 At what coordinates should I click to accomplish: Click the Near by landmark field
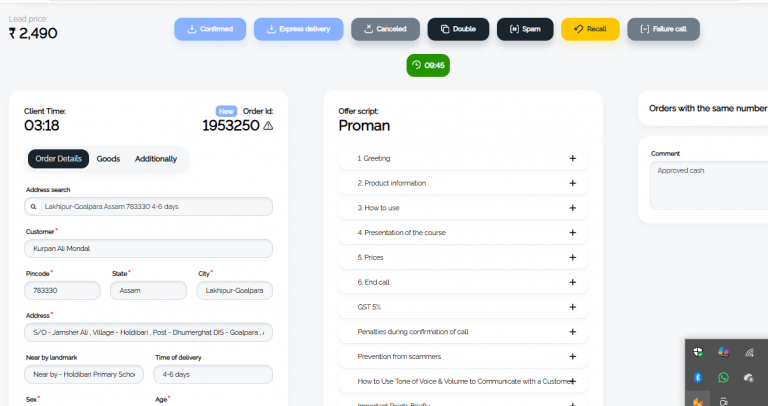84,374
